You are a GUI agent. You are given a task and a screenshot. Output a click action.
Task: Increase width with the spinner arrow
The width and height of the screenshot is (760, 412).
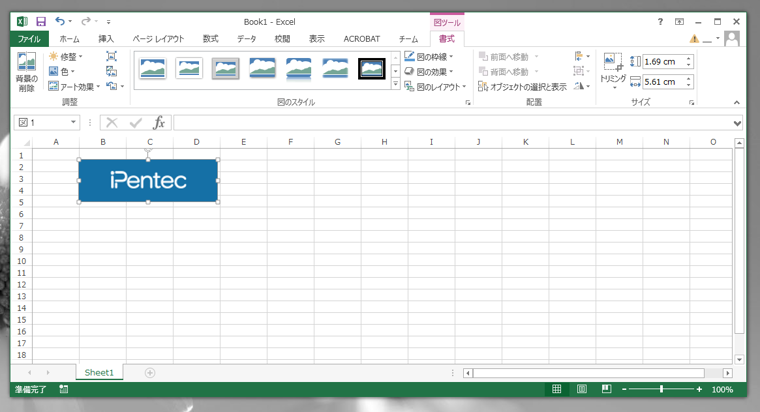[688, 79]
